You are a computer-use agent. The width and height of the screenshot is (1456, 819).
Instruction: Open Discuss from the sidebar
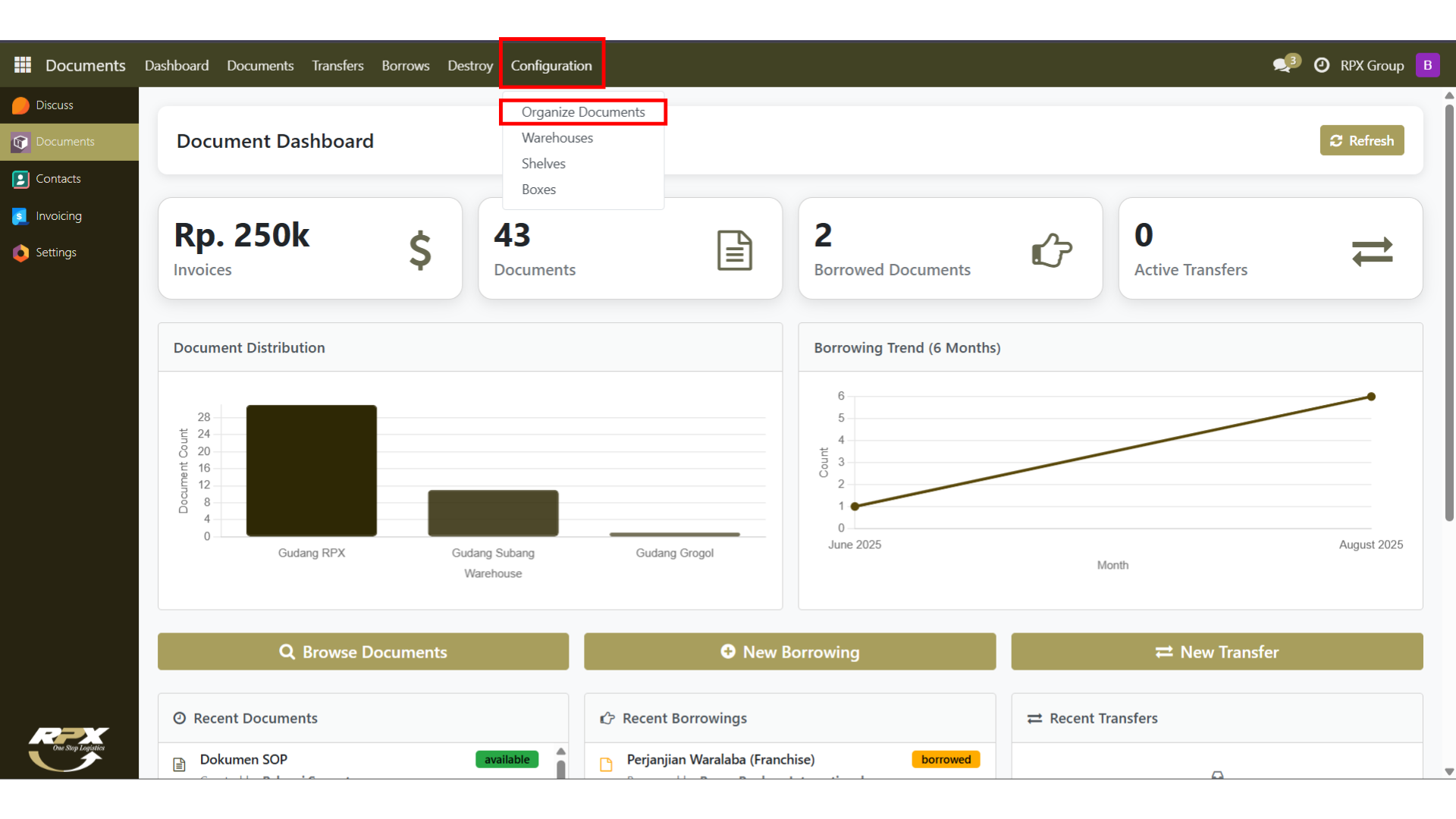54,105
